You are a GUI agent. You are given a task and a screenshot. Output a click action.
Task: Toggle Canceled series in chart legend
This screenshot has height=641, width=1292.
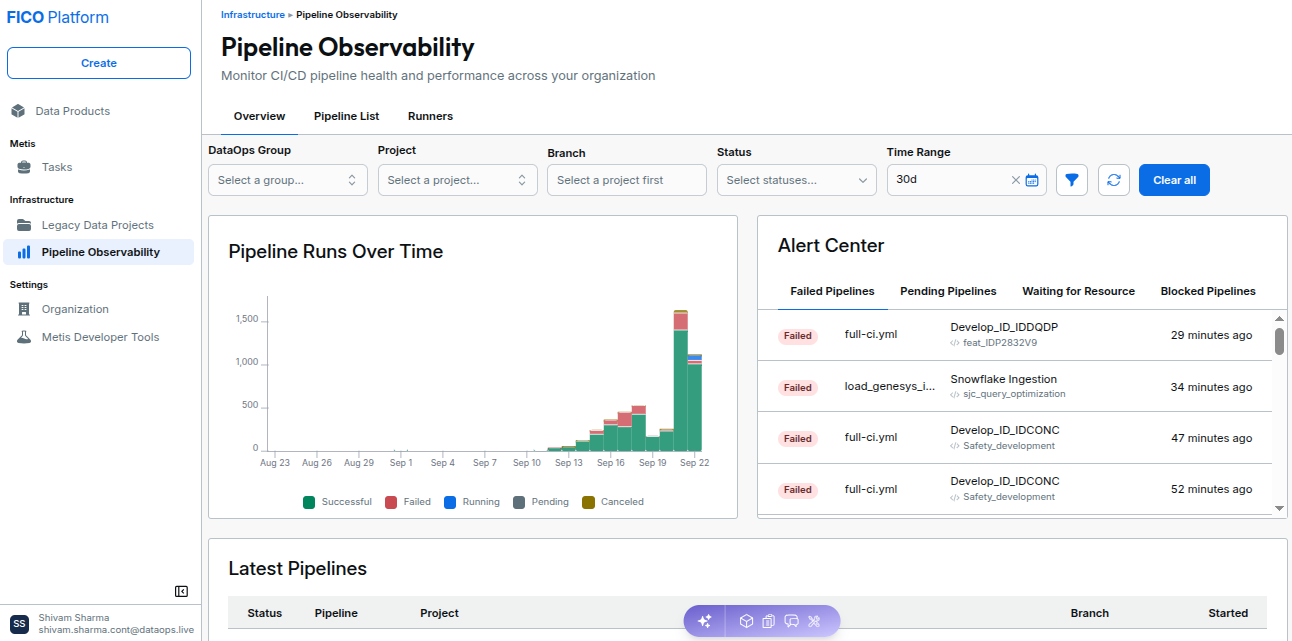click(x=613, y=502)
